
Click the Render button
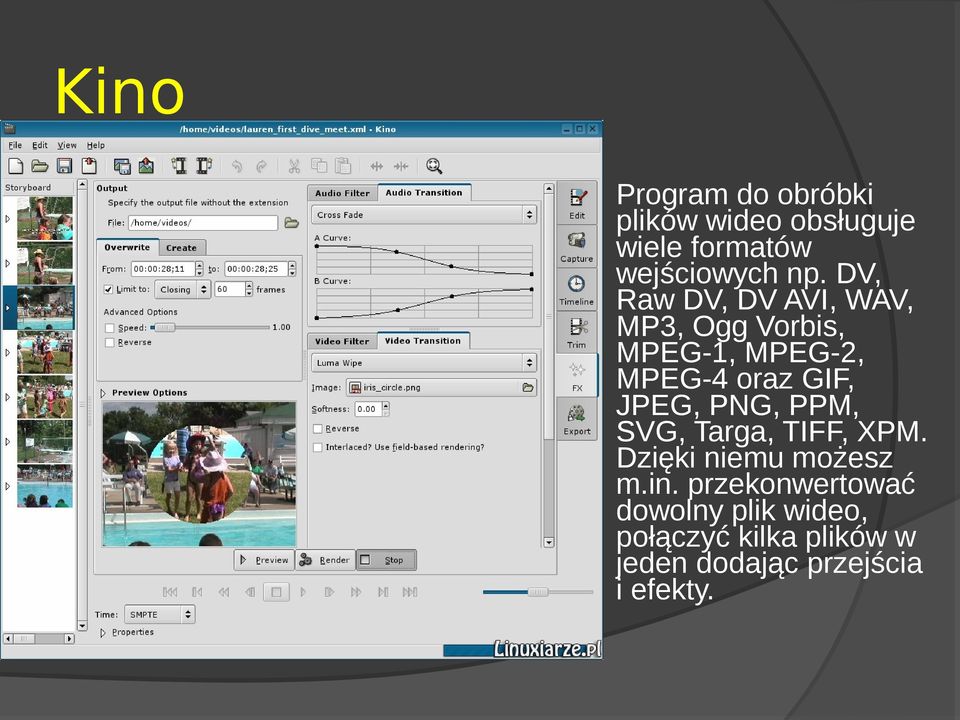tap(325, 560)
